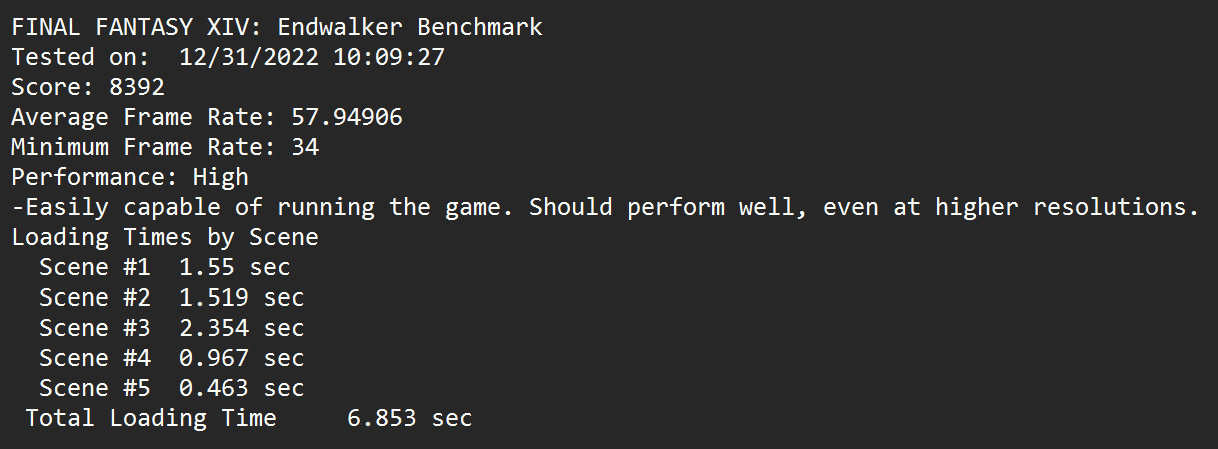Click the Scene #5 label
Image resolution: width=1218 pixels, height=449 pixels.
tap(95, 388)
